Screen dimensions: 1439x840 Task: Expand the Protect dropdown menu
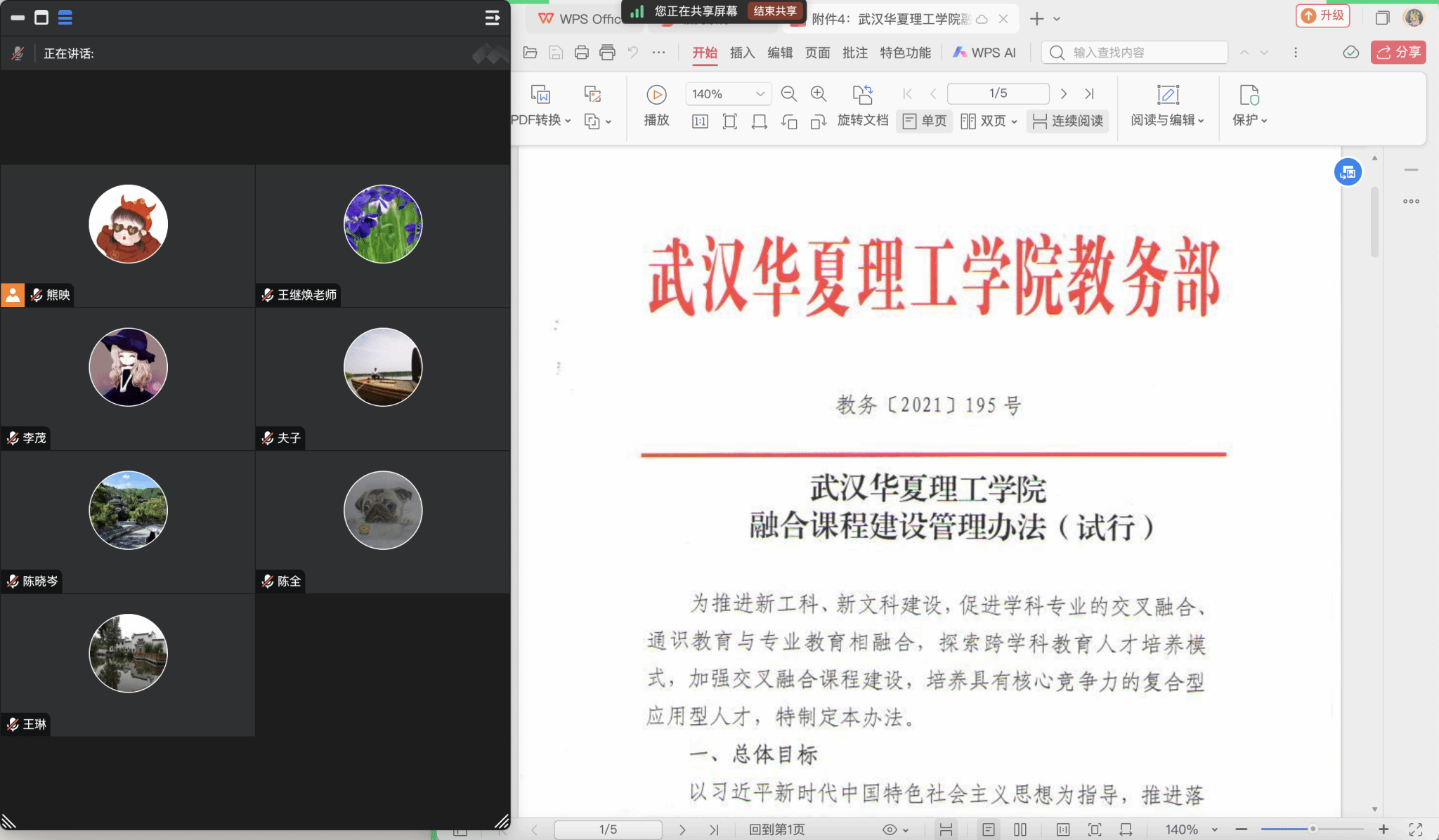pyautogui.click(x=1249, y=120)
